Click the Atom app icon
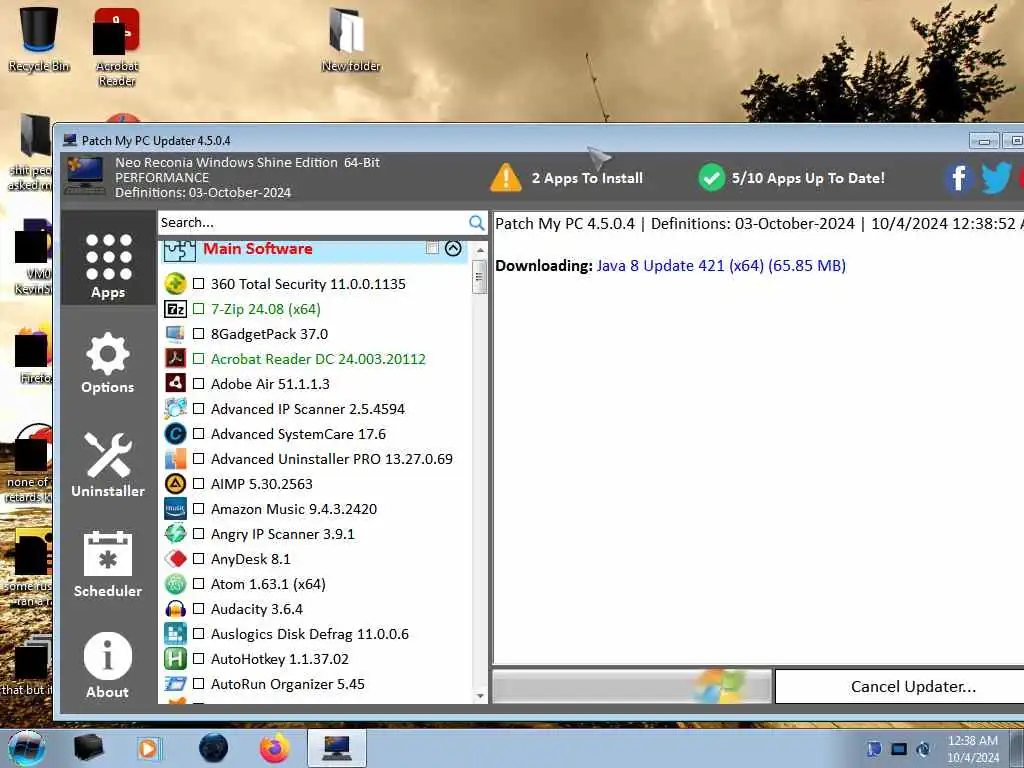1024x768 pixels. coord(175,584)
